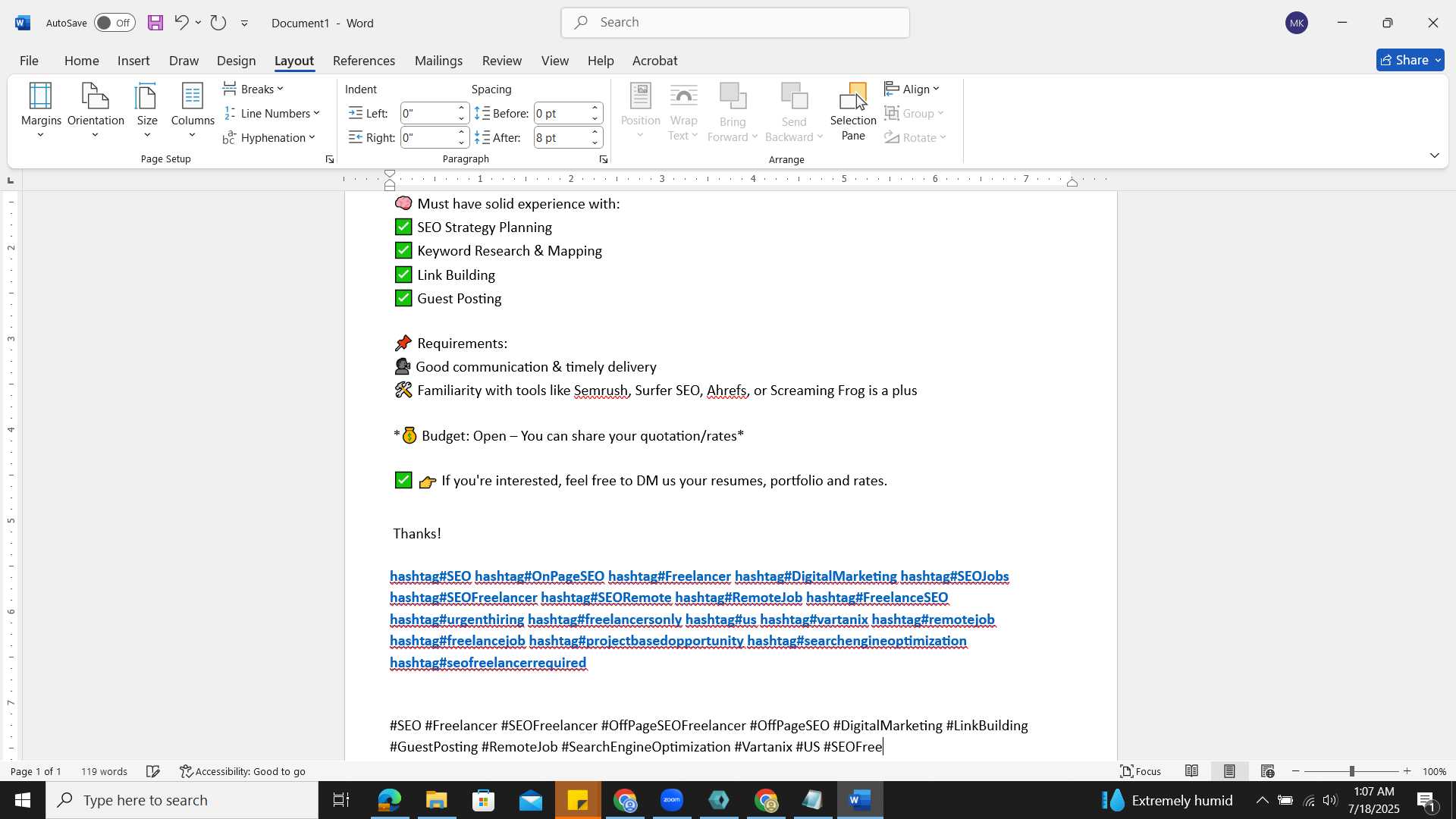Switch to the References tab

pyautogui.click(x=364, y=61)
